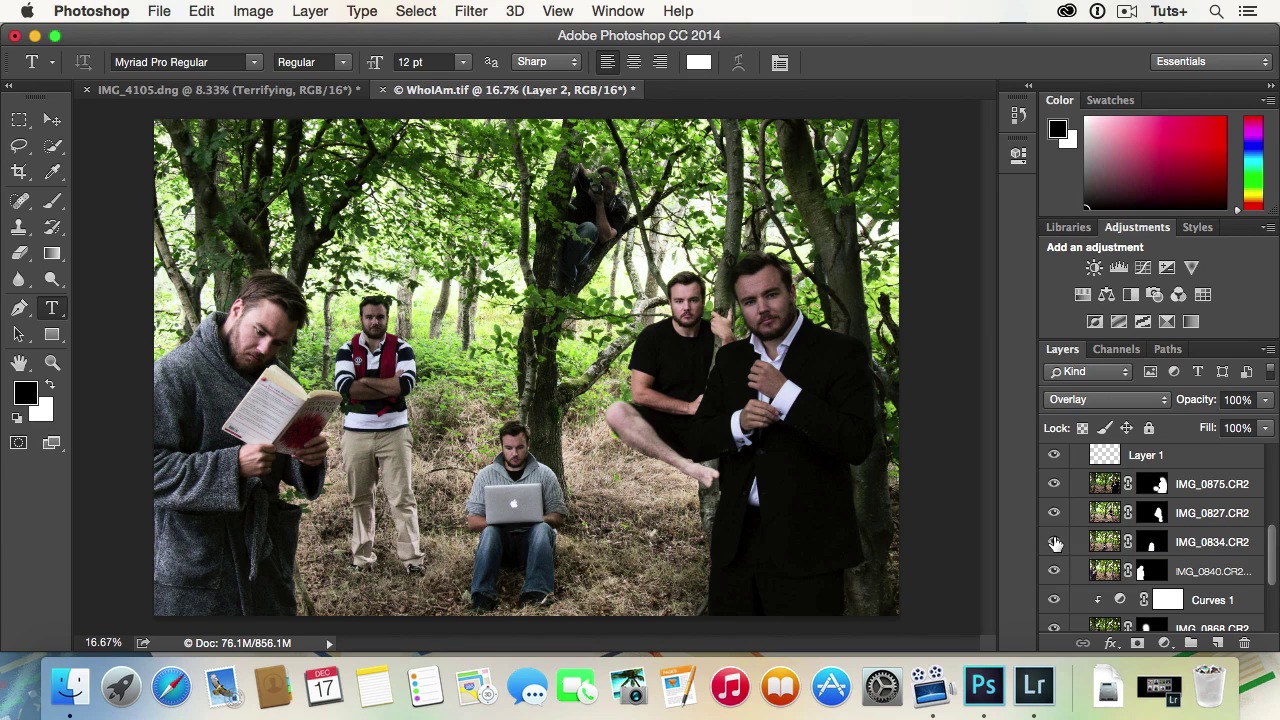
Task: Switch to IMG_4105.dng document tab
Action: [x=228, y=90]
